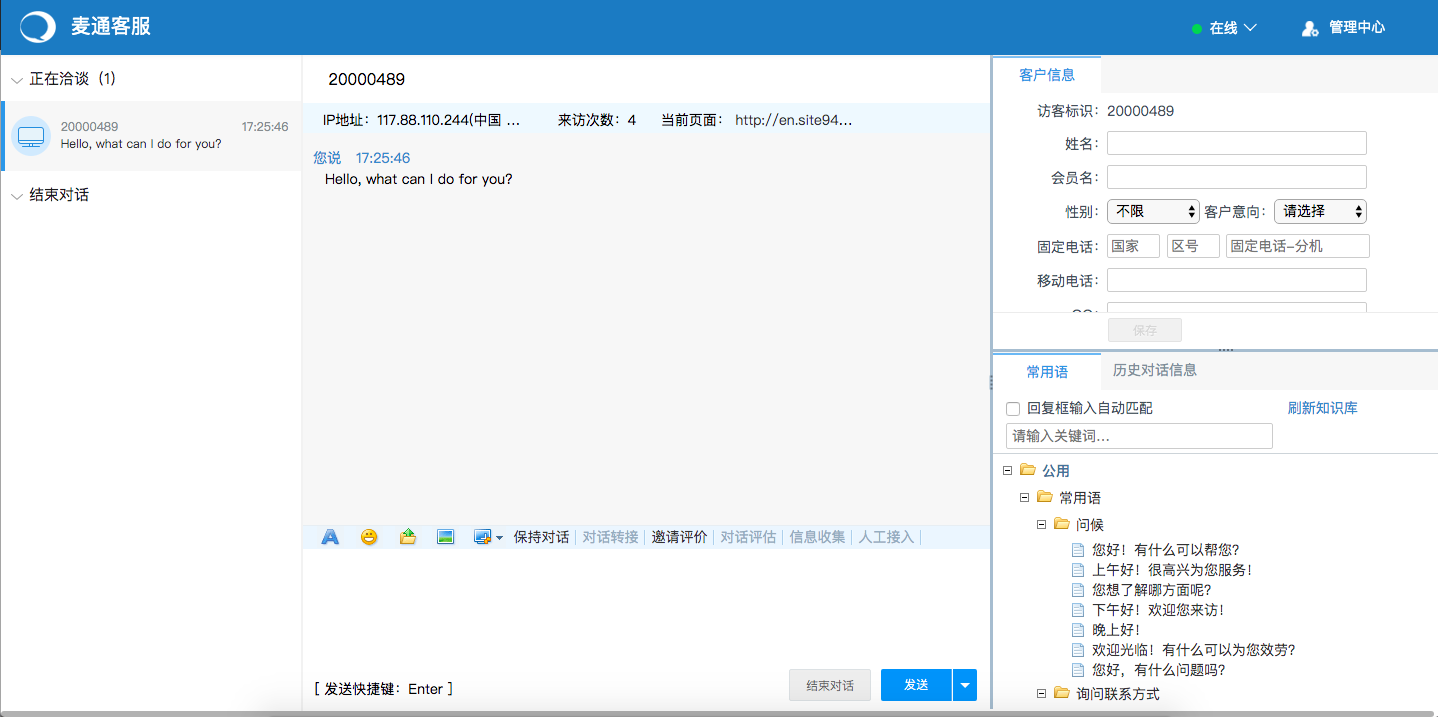Open the emoji picker

point(368,536)
